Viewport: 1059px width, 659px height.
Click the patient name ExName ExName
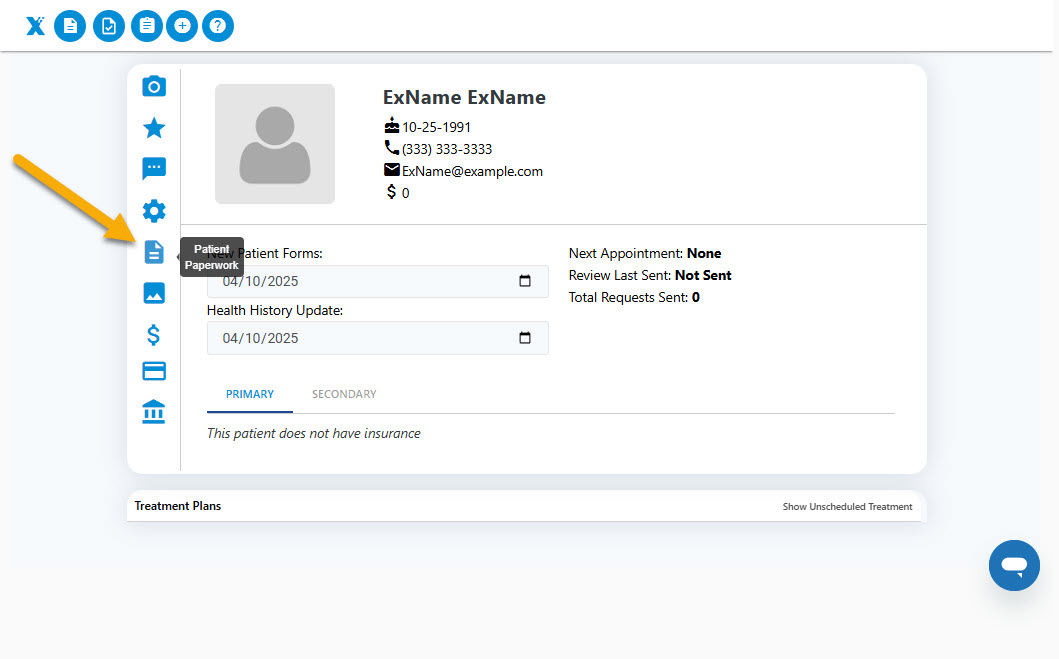(464, 97)
